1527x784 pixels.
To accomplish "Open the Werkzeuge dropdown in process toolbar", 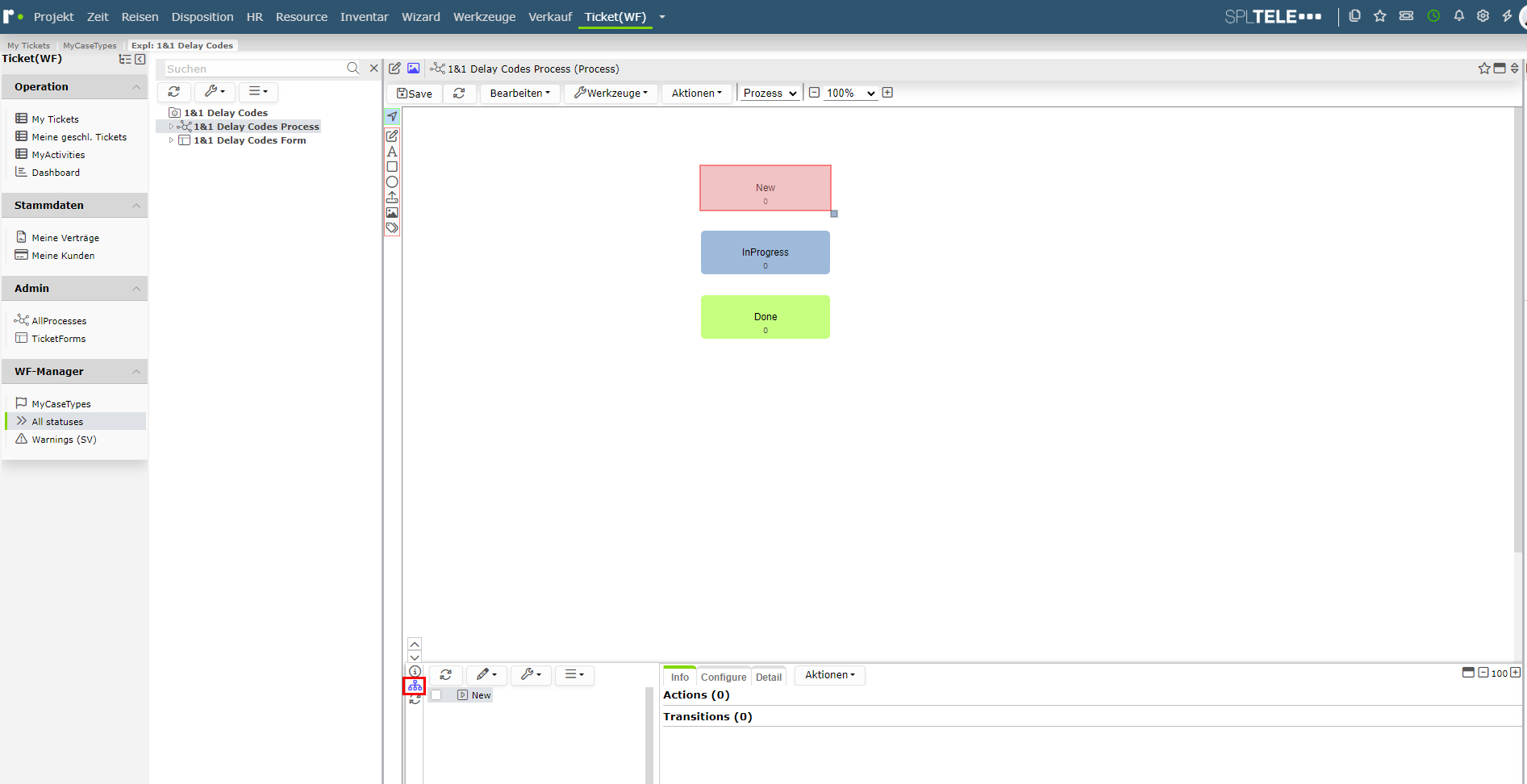I will (611, 94).
